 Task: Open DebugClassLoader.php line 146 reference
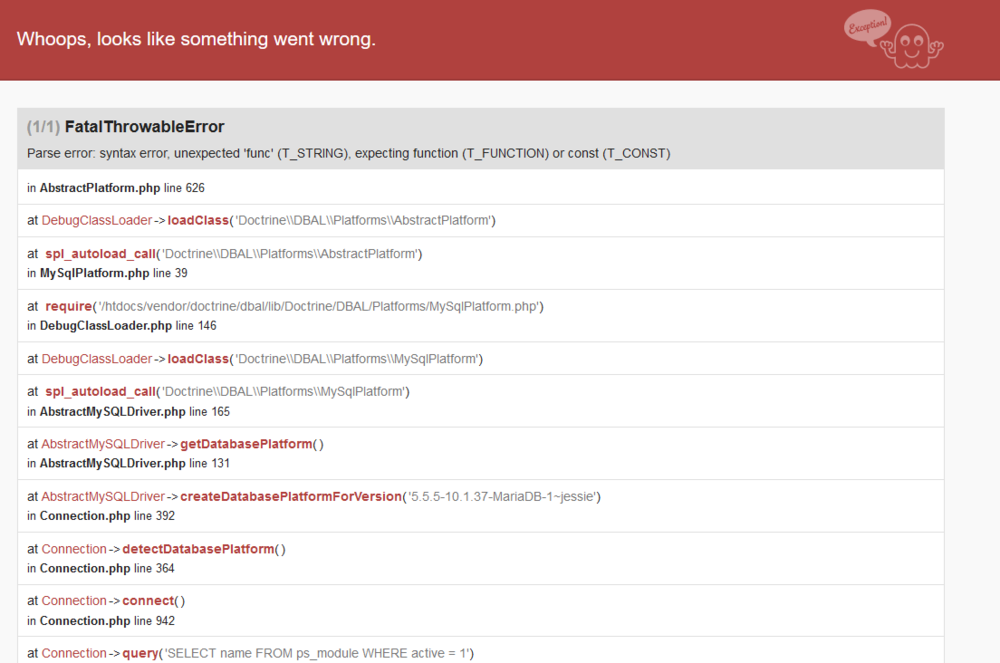[106, 325]
